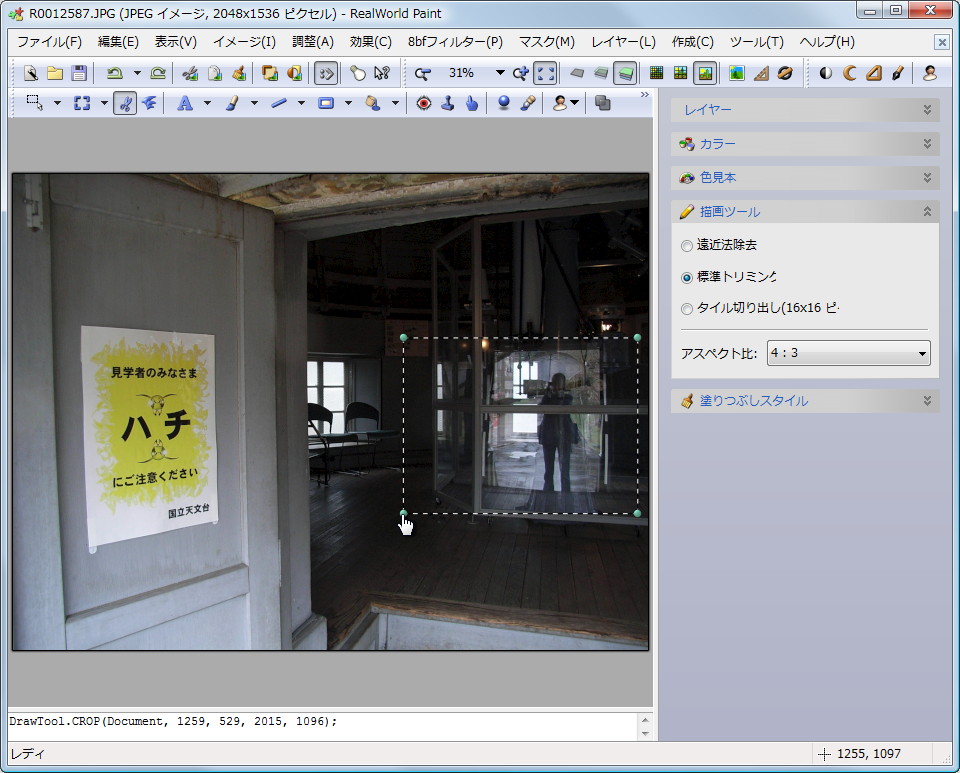Expand the 塗りつぶしスタイル panel
Viewport: 960px width, 773px height.
805,401
